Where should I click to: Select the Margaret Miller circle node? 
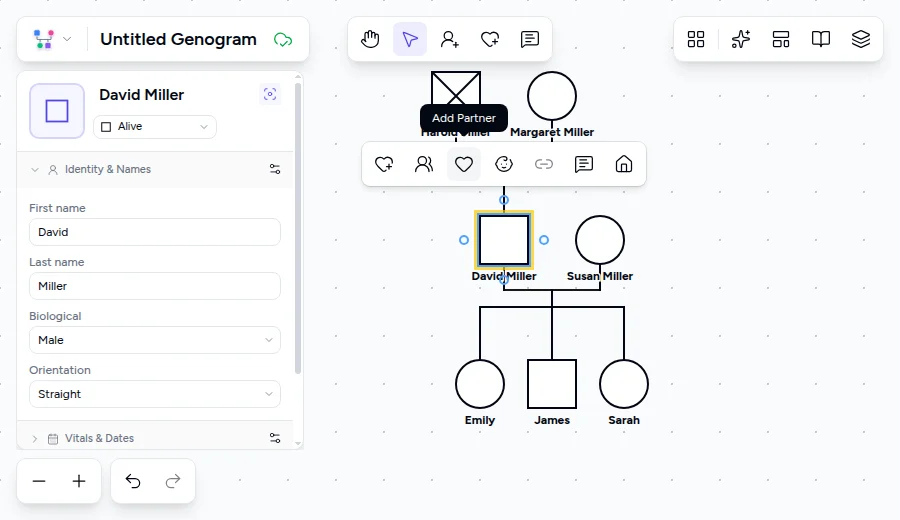552,96
